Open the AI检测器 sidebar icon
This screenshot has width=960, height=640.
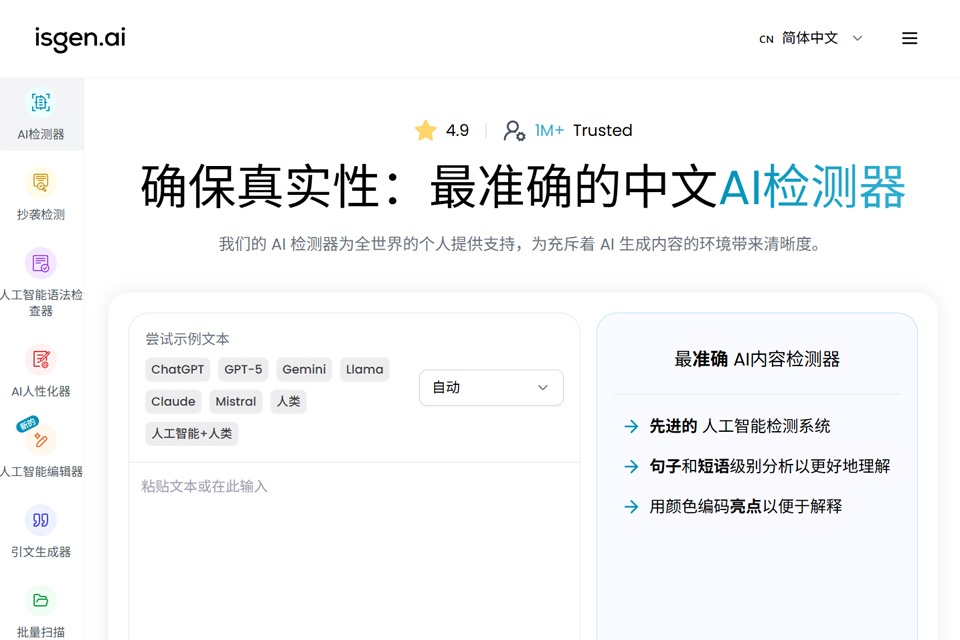click(40, 102)
